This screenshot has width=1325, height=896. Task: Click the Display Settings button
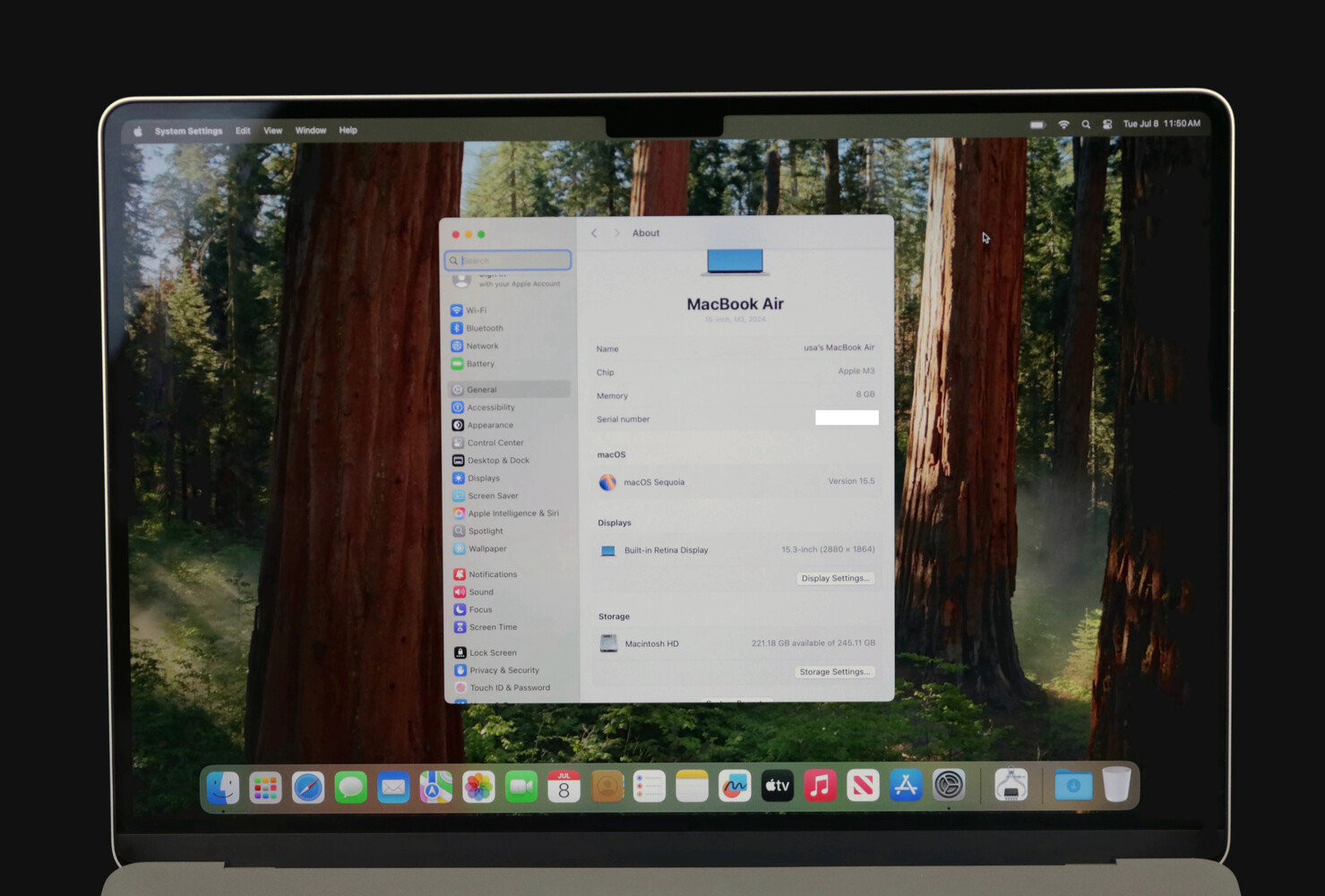(835, 578)
